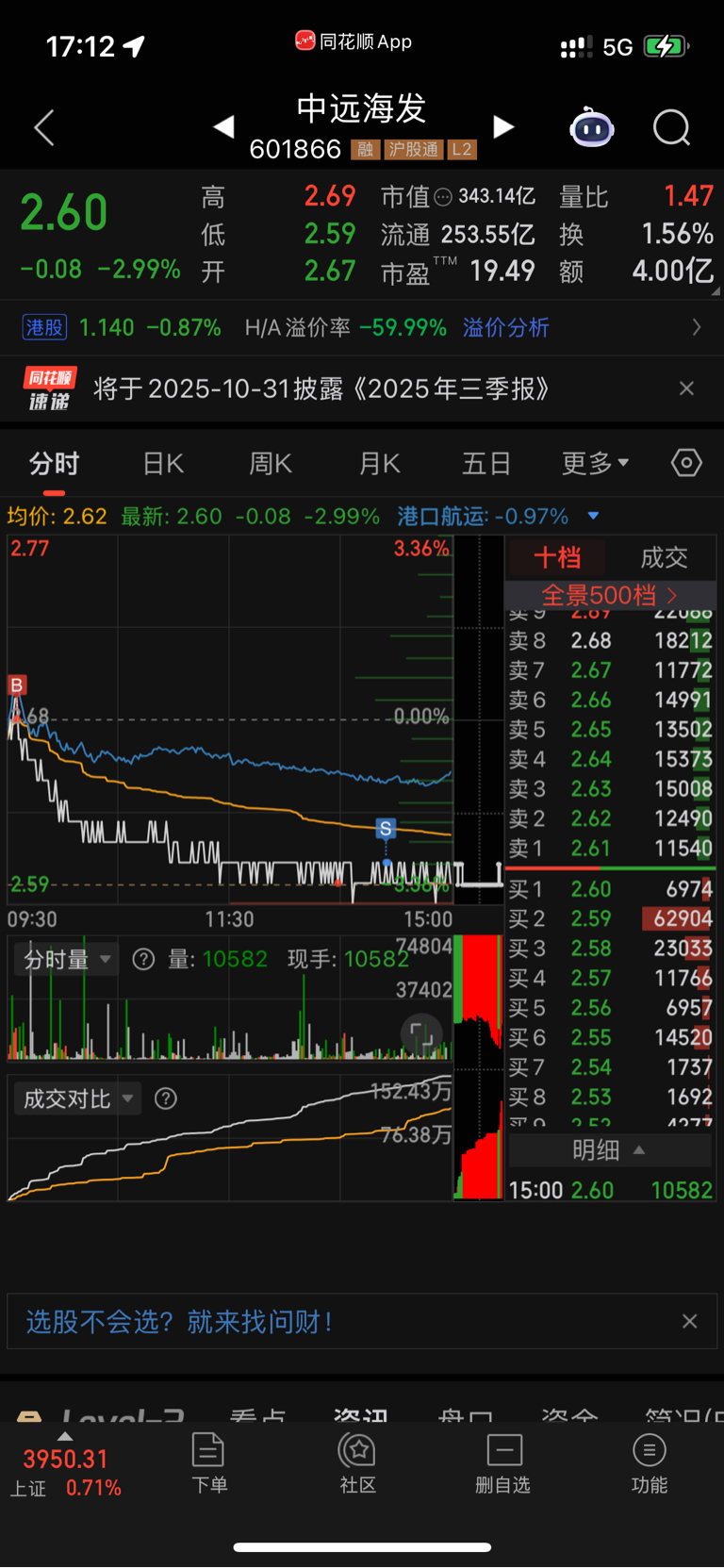The image size is (724, 1568).
Task: Open 功能 functions menu
Action: (x=649, y=1463)
